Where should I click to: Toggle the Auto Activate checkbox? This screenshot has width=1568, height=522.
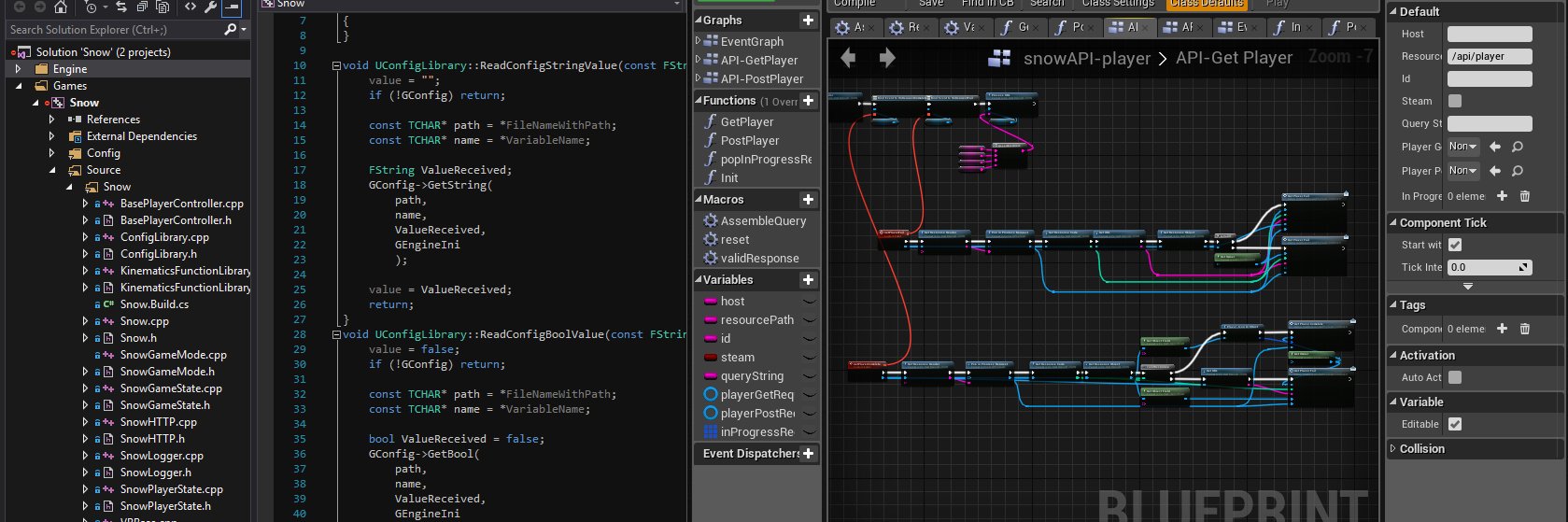(1455, 377)
